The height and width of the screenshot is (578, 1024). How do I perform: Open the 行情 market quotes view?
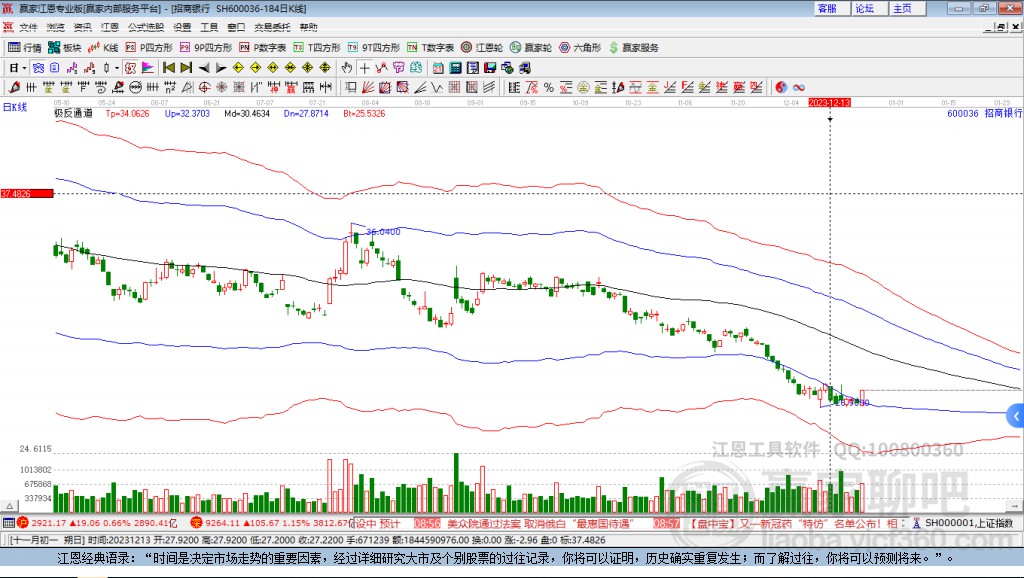click(25, 47)
